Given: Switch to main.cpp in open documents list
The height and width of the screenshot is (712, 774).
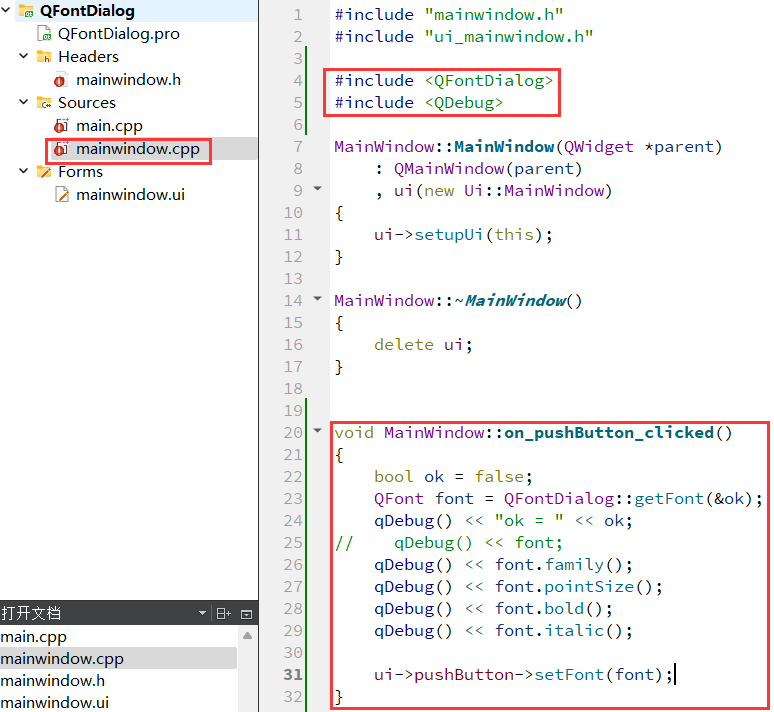Looking at the screenshot, I should pyautogui.click(x=118, y=636).
